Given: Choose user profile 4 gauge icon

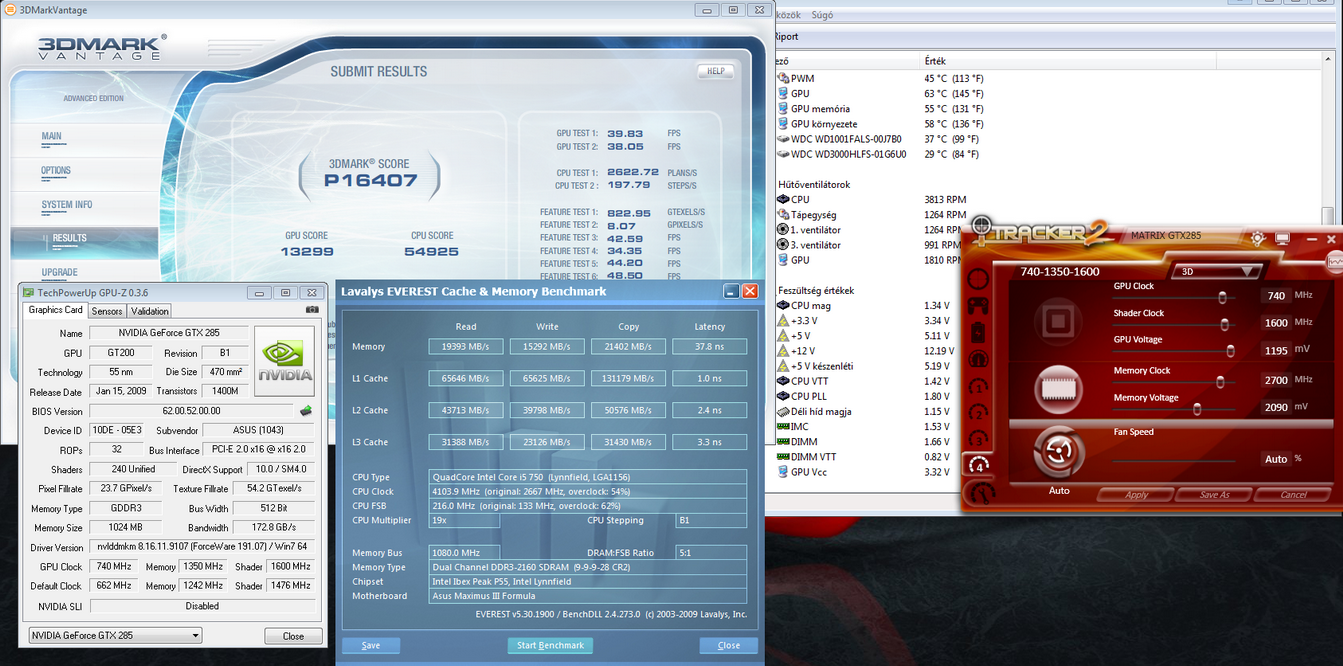Looking at the screenshot, I should coord(979,464).
